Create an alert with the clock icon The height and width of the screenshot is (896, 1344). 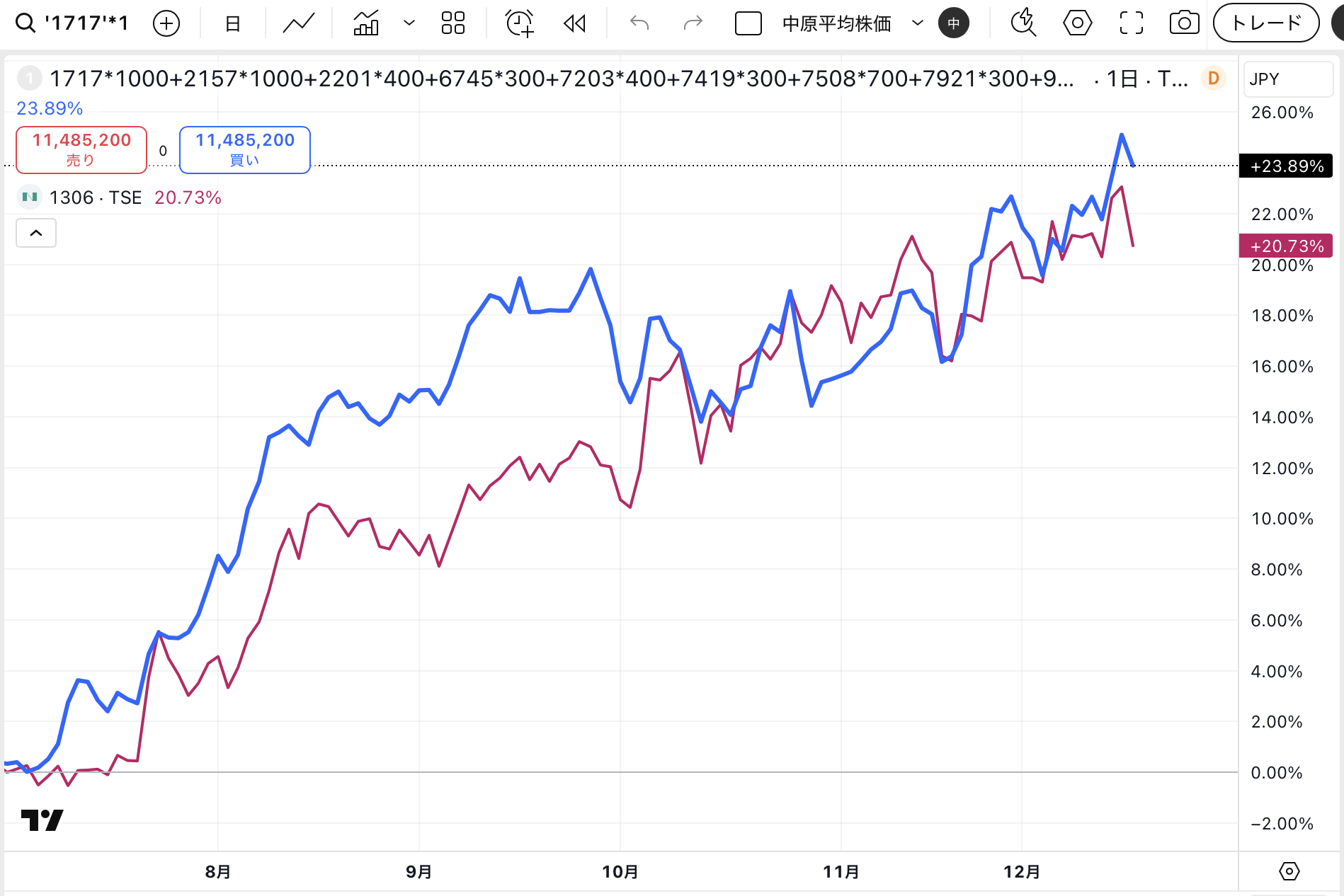(519, 23)
